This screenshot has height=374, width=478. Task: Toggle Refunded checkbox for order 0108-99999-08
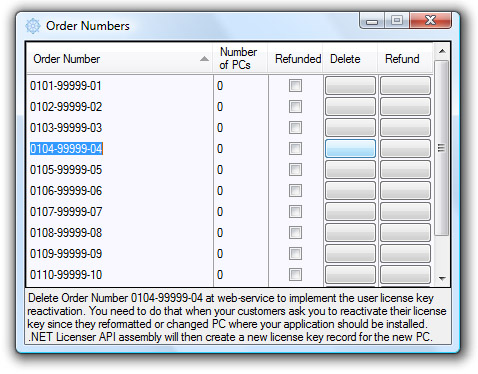[295, 233]
